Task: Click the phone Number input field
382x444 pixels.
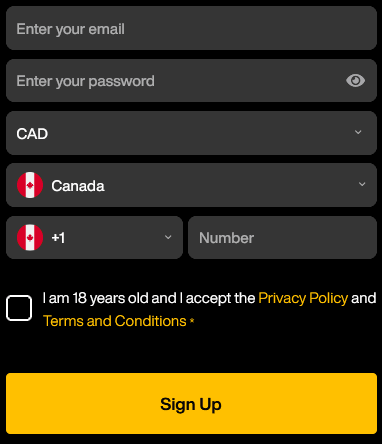Action: (282, 237)
